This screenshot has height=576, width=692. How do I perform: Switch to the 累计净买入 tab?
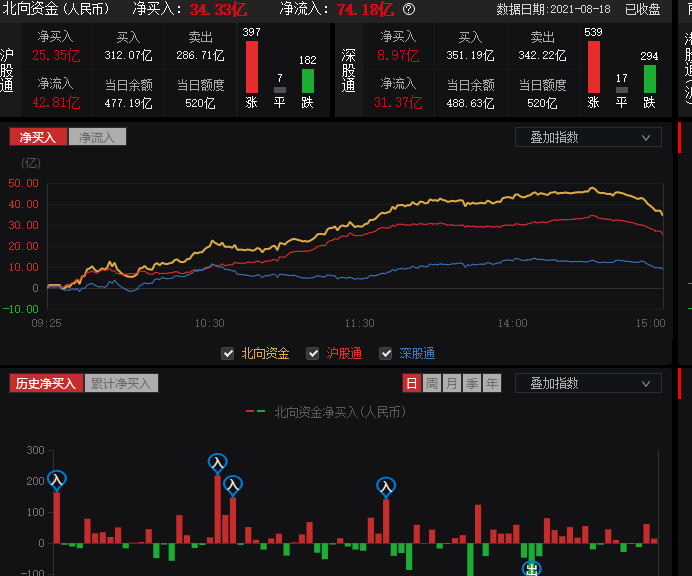click(x=119, y=383)
